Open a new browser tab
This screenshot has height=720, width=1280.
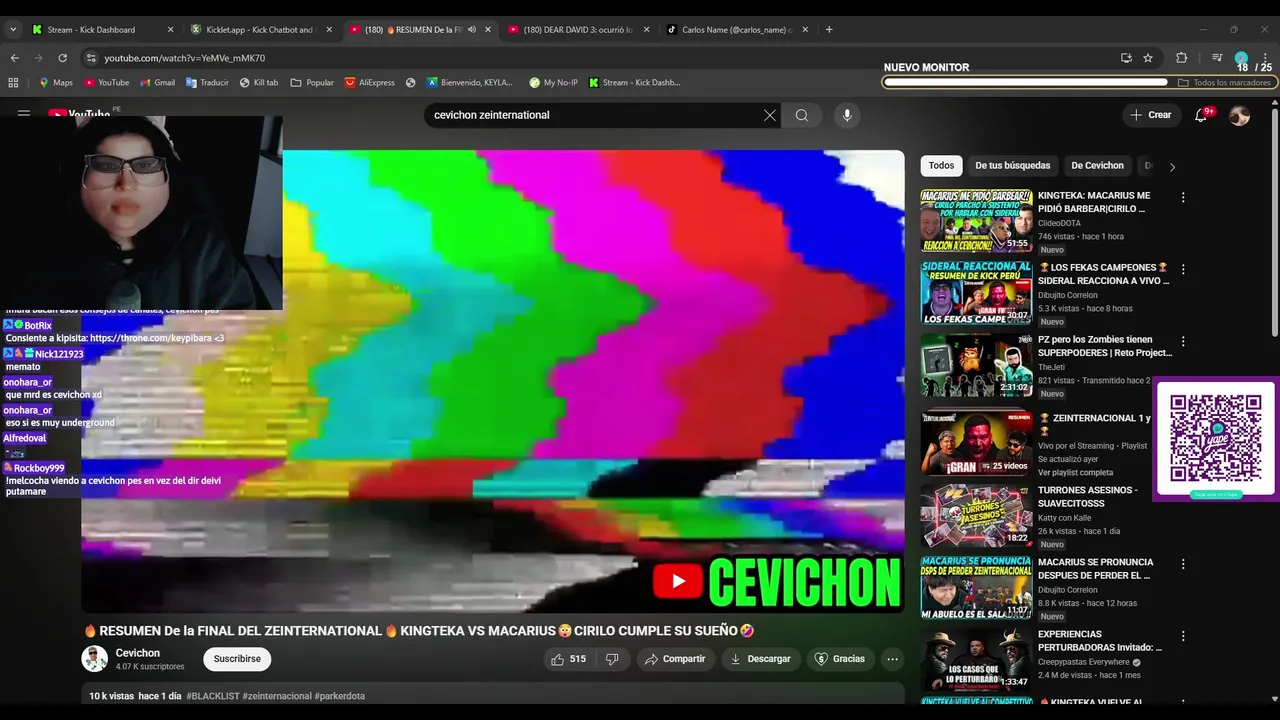(x=829, y=29)
